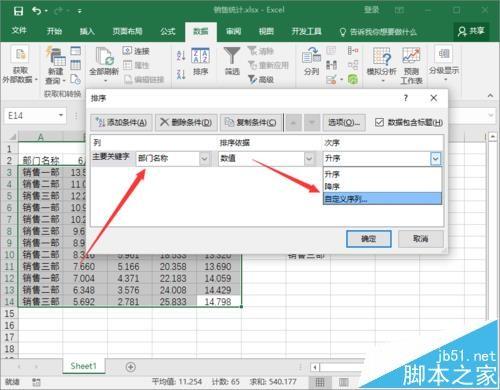500x390 pixels.
Task: Click Sort A to Z ascending icon
Action: (x=181, y=55)
